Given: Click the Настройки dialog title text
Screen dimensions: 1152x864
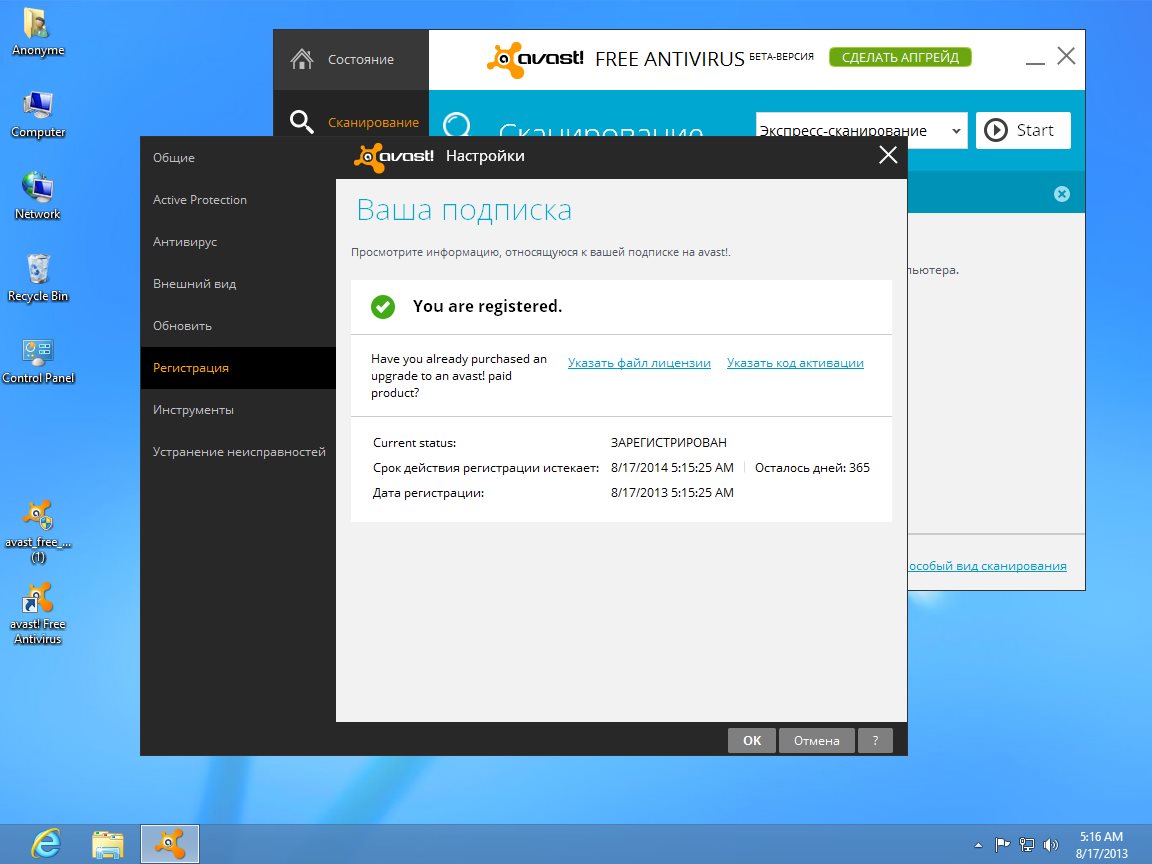Looking at the screenshot, I should (x=485, y=156).
